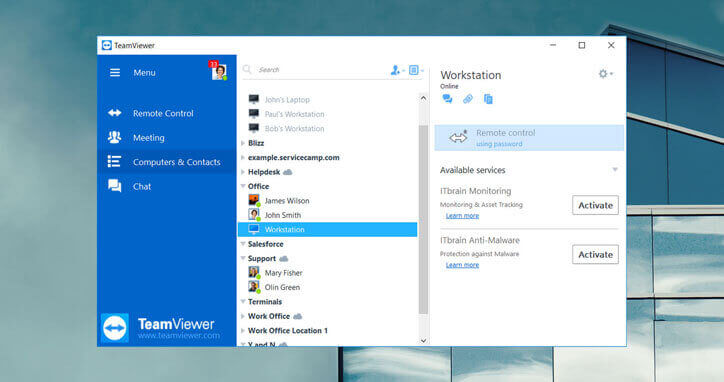Open Learn more link under ITbrain Anti-Malware
The image size is (724, 382).
tap(462, 265)
